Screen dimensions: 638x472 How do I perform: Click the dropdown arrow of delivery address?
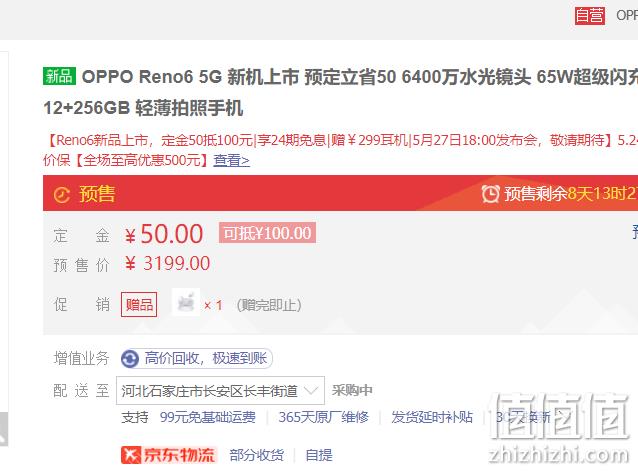[310, 391]
